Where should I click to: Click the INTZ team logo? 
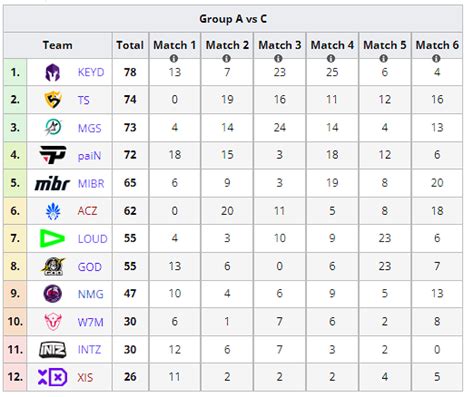(52, 350)
